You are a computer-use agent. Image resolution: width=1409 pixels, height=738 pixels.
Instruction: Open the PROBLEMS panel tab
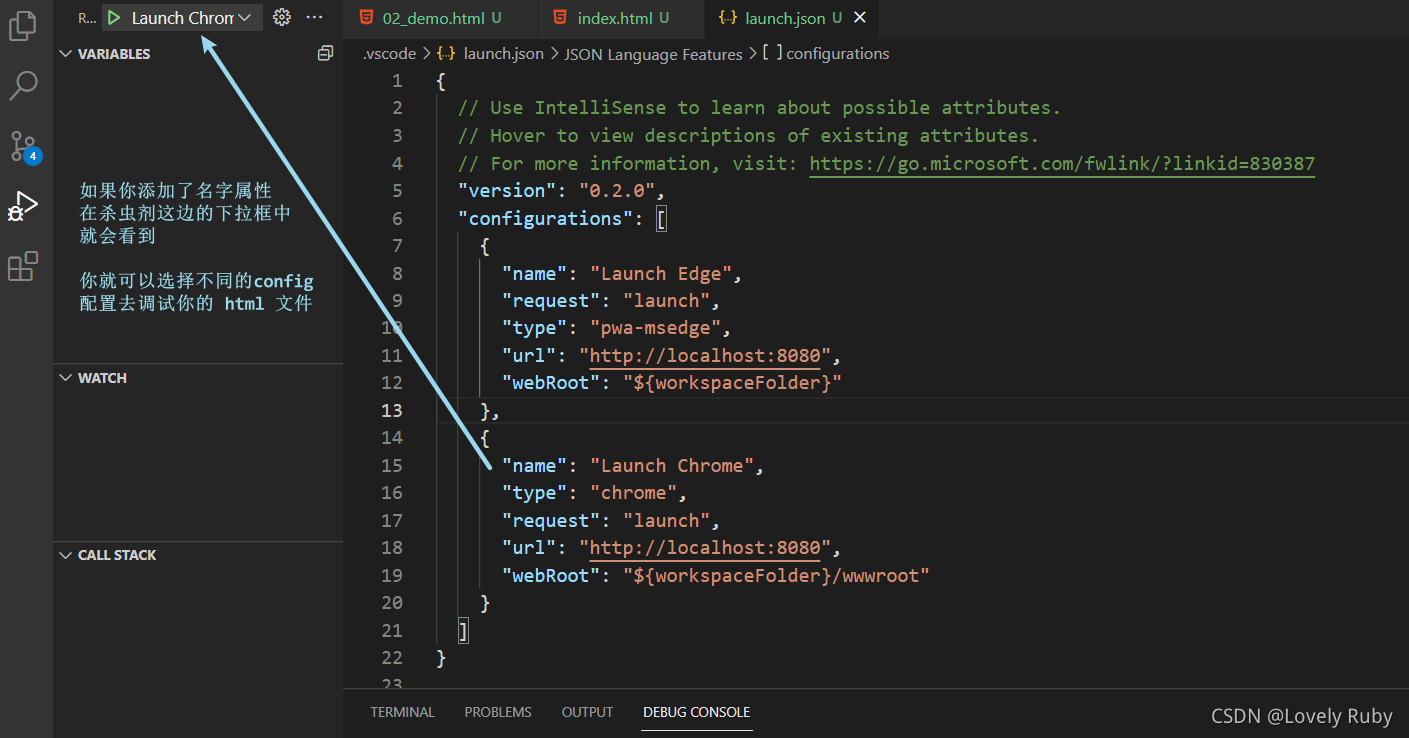(x=498, y=712)
